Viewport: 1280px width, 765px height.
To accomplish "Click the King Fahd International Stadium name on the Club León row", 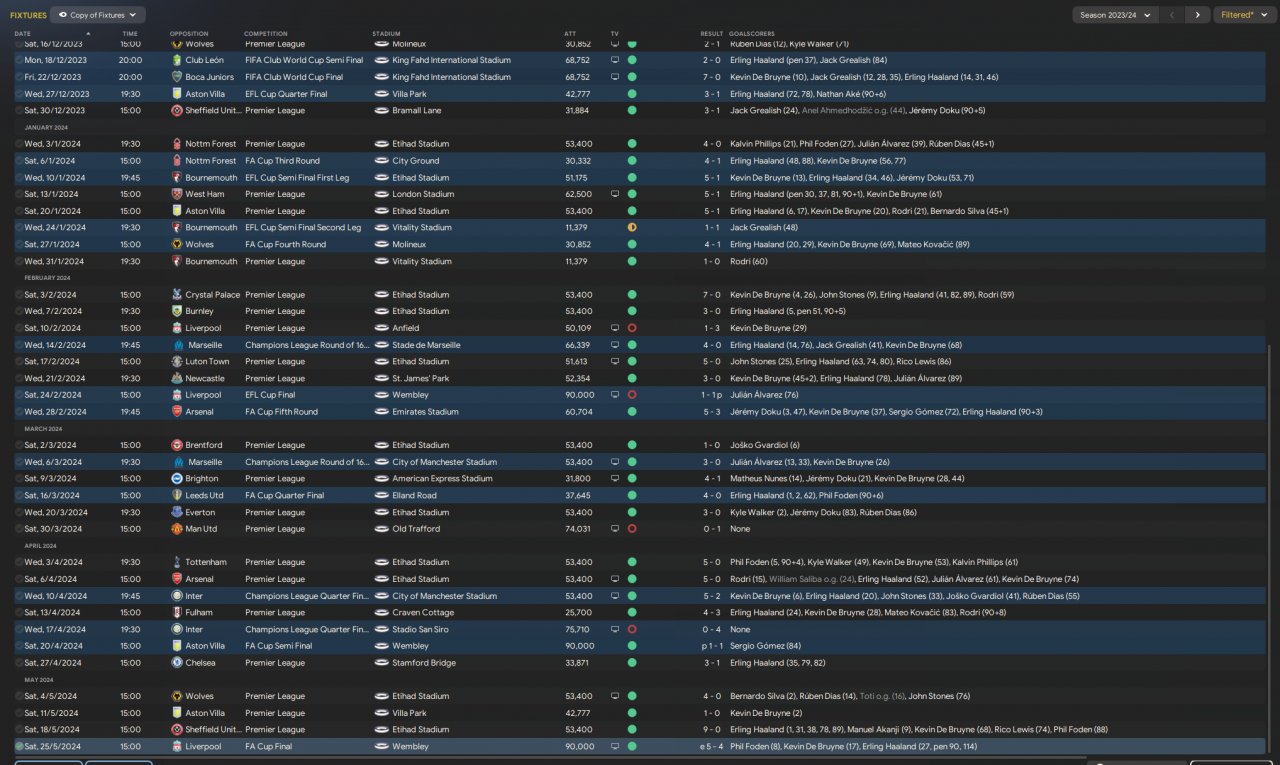I will coord(452,60).
